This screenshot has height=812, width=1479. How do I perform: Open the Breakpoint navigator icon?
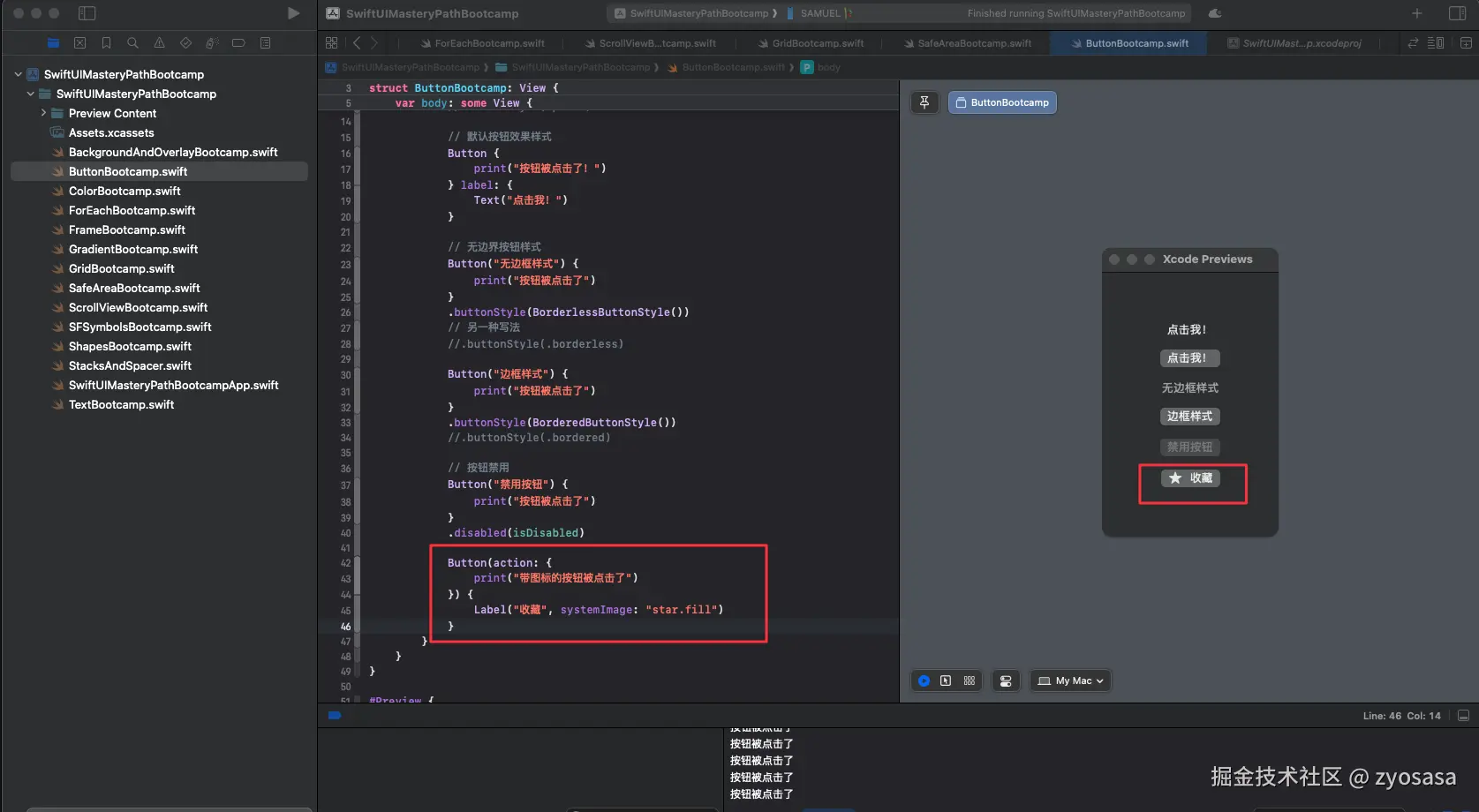pyautogui.click(x=238, y=42)
